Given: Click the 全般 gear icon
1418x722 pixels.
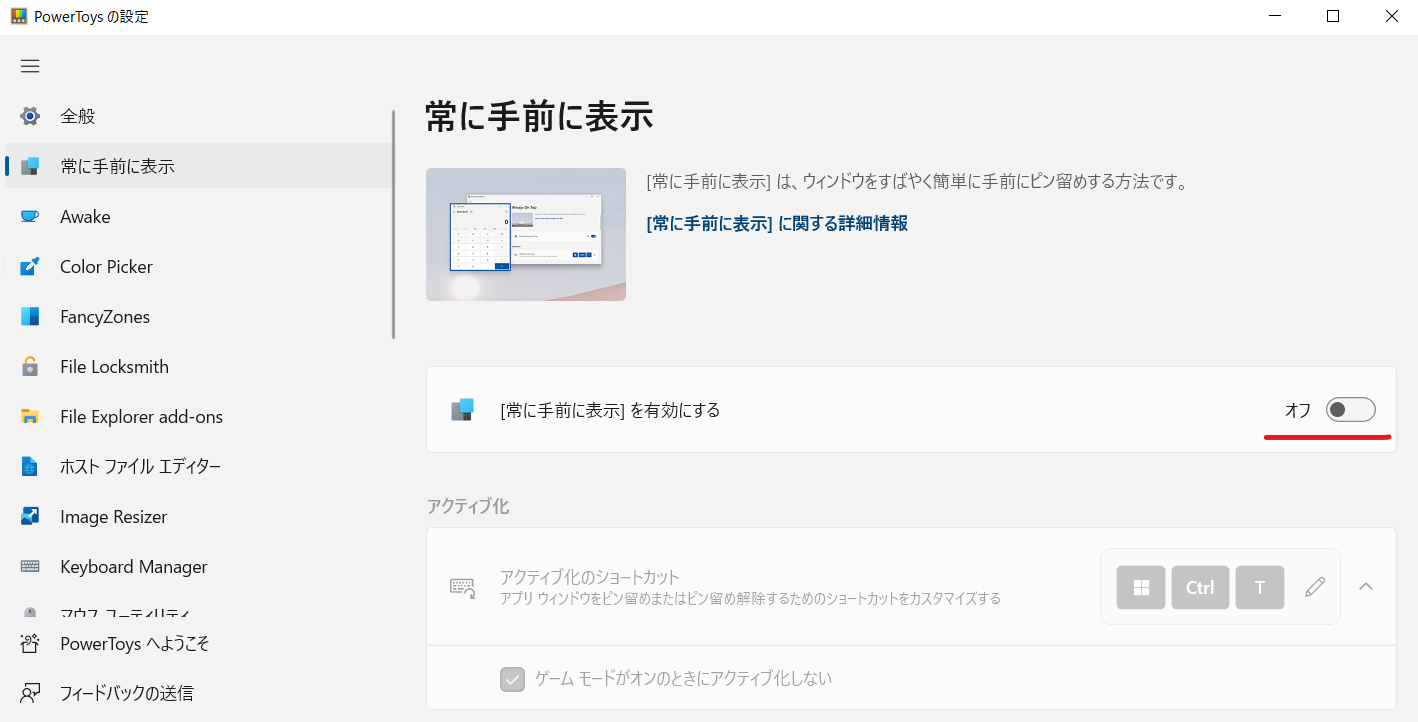Looking at the screenshot, I should pyautogui.click(x=30, y=116).
